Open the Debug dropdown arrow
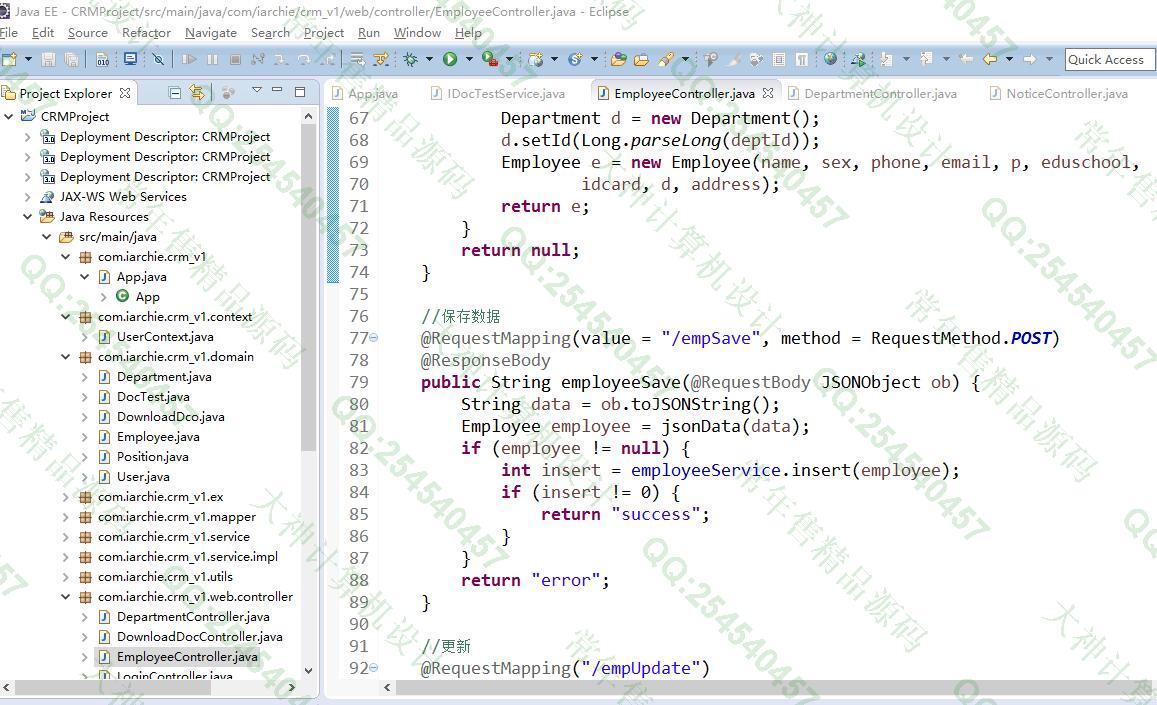The image size is (1157, 705). click(429, 59)
